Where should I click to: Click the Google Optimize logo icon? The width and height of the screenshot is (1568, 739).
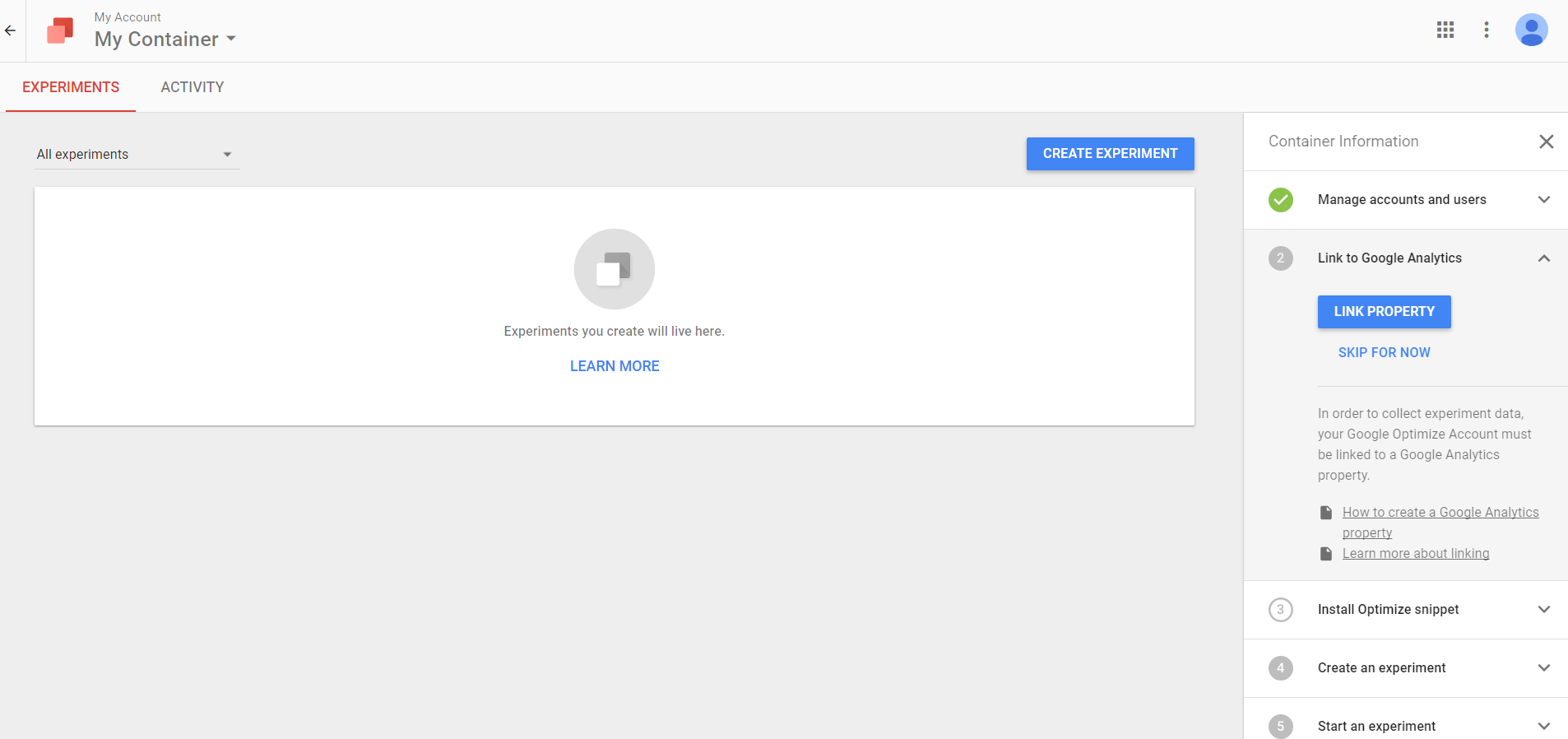[x=60, y=30]
